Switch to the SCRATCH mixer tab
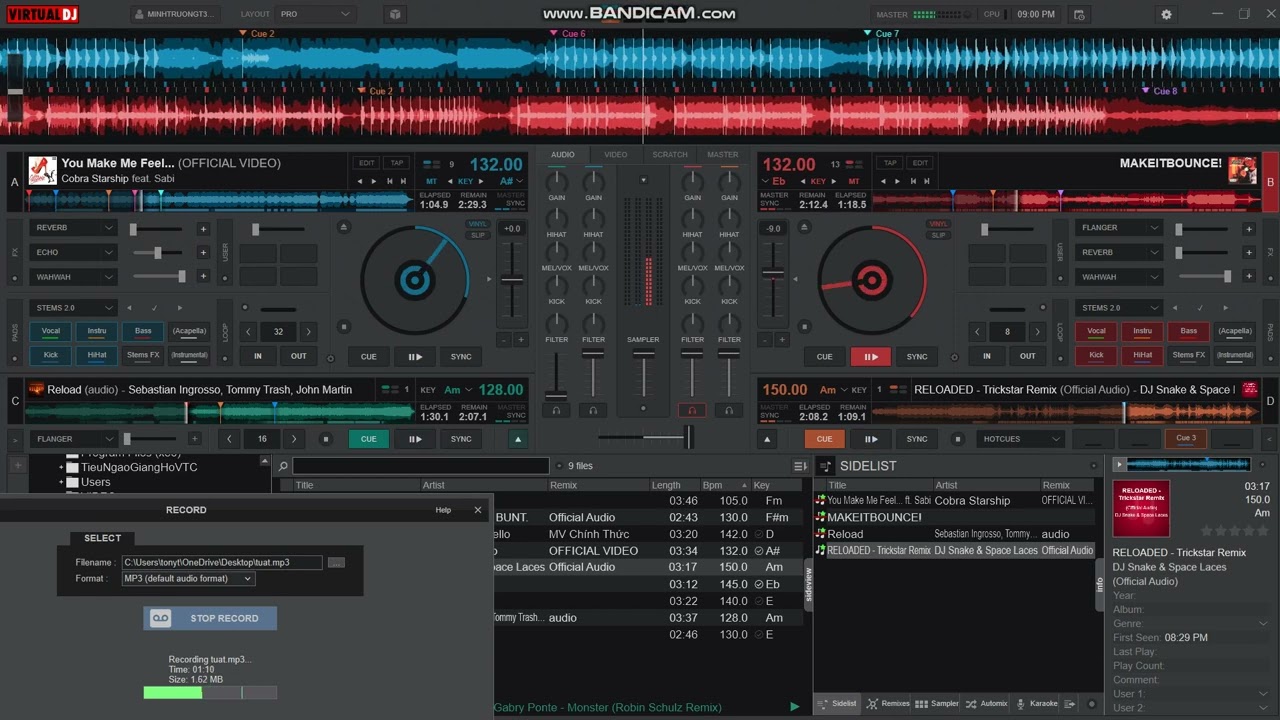1280x720 pixels. coord(670,154)
